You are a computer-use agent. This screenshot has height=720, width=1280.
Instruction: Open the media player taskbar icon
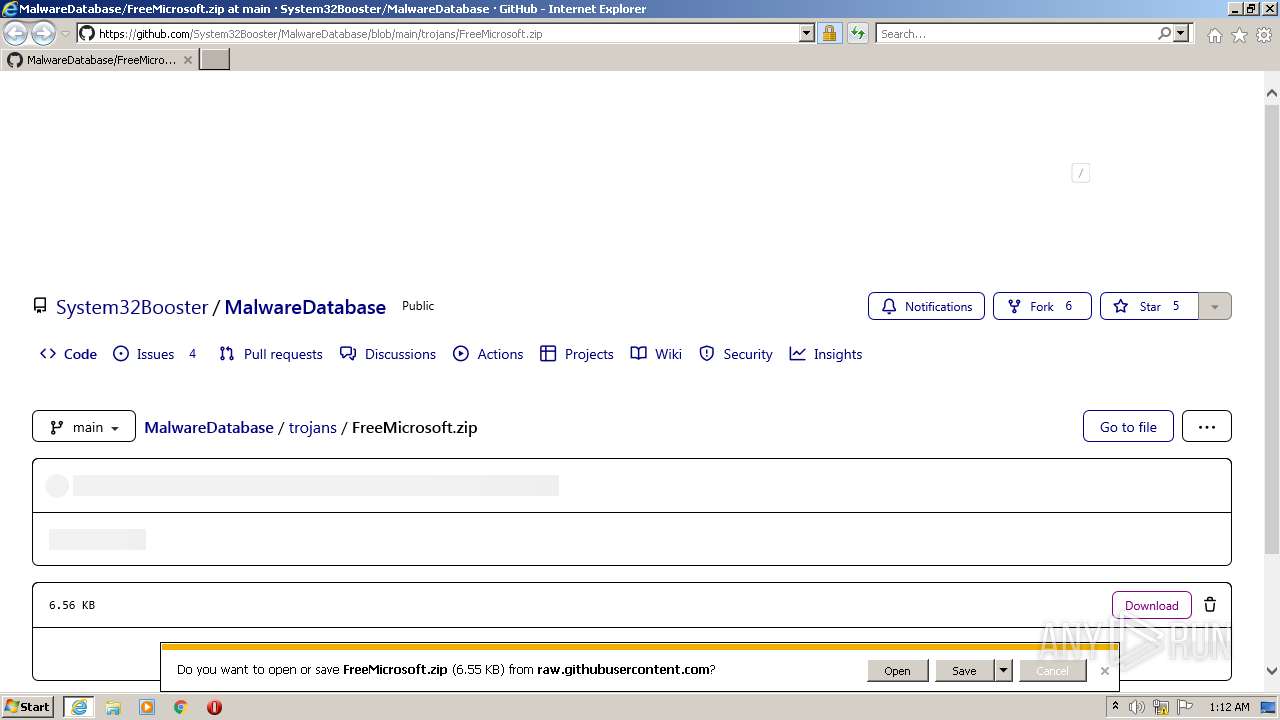click(147, 707)
